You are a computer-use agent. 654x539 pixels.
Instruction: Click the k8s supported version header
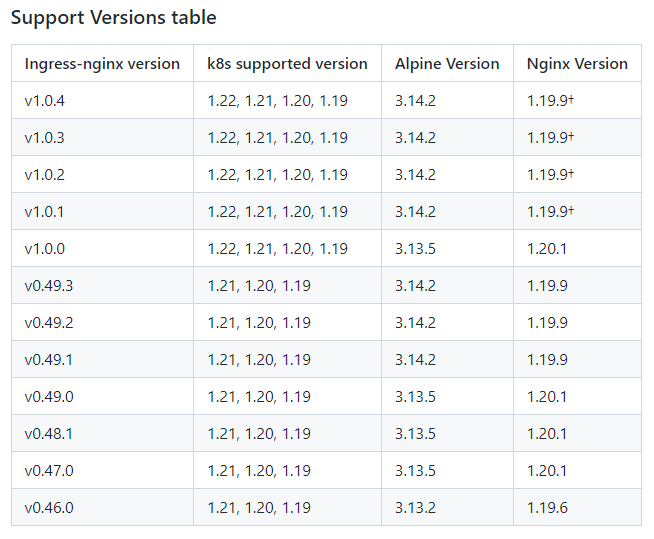click(287, 64)
